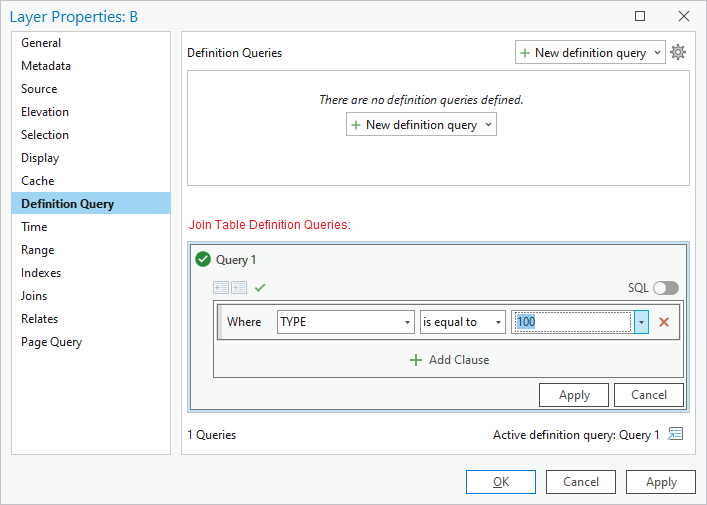
Task: Click the plus icon beside Add Clause
Action: [x=416, y=360]
